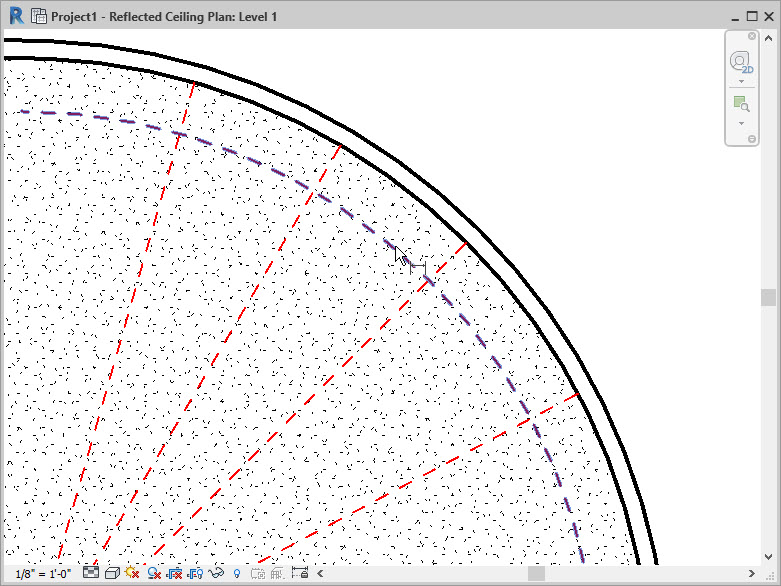The height and width of the screenshot is (586, 781).
Task: Open the Visual Style icon
Action: [112, 574]
